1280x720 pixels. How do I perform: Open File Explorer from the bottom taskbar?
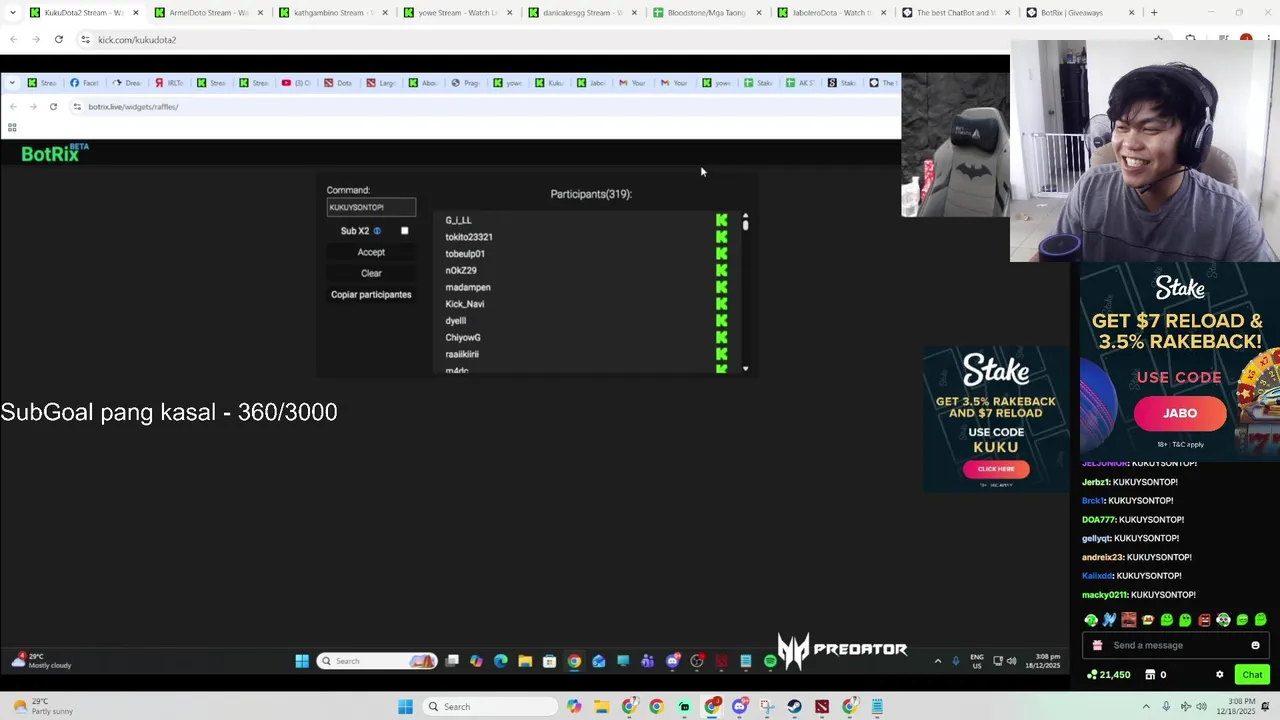click(601, 707)
